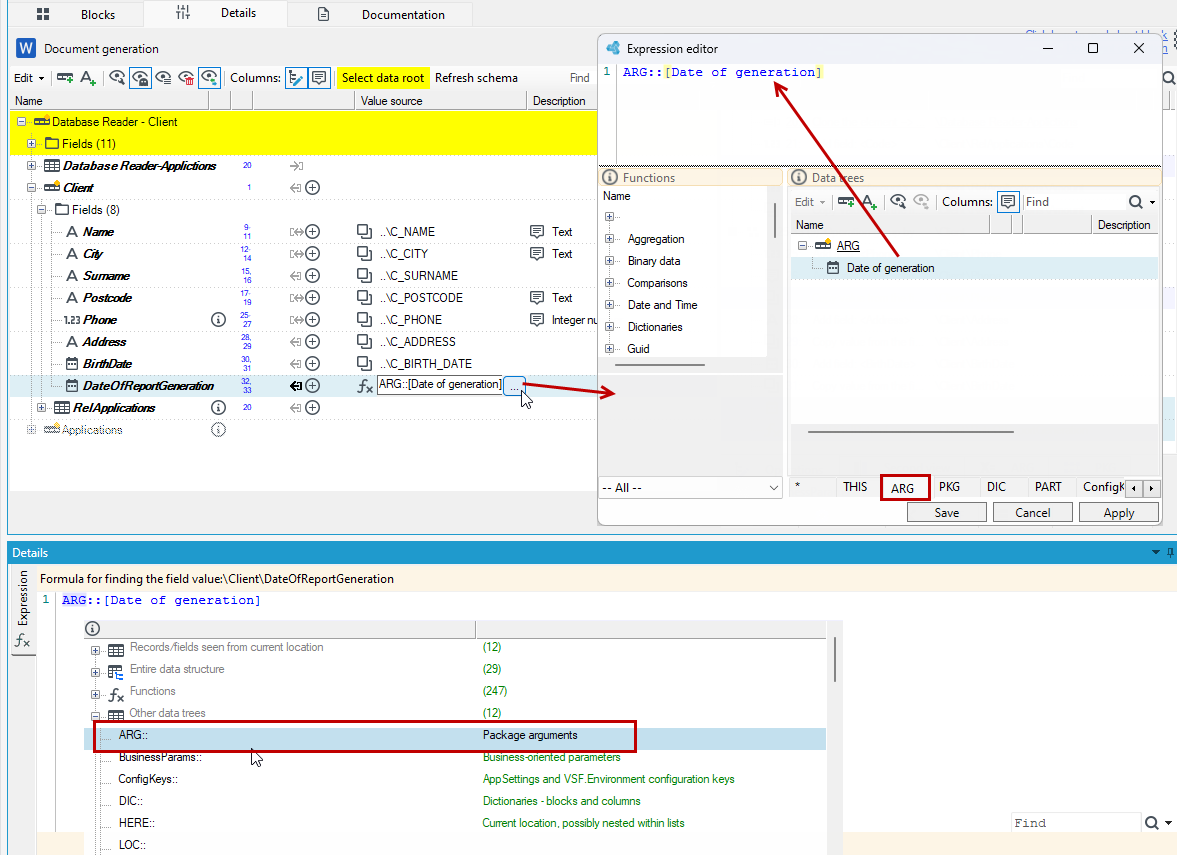Click the calendar icon of Date of generation

click(x=833, y=268)
